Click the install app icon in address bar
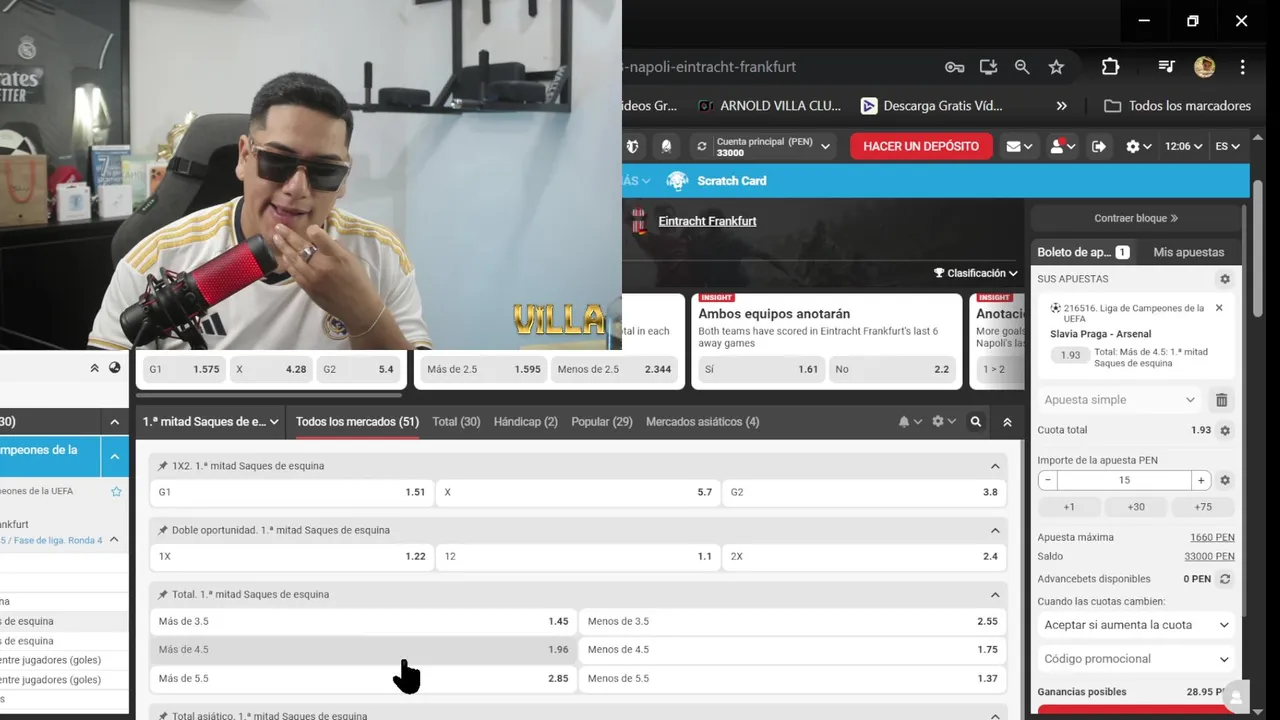The image size is (1280, 720). pyautogui.click(x=988, y=67)
